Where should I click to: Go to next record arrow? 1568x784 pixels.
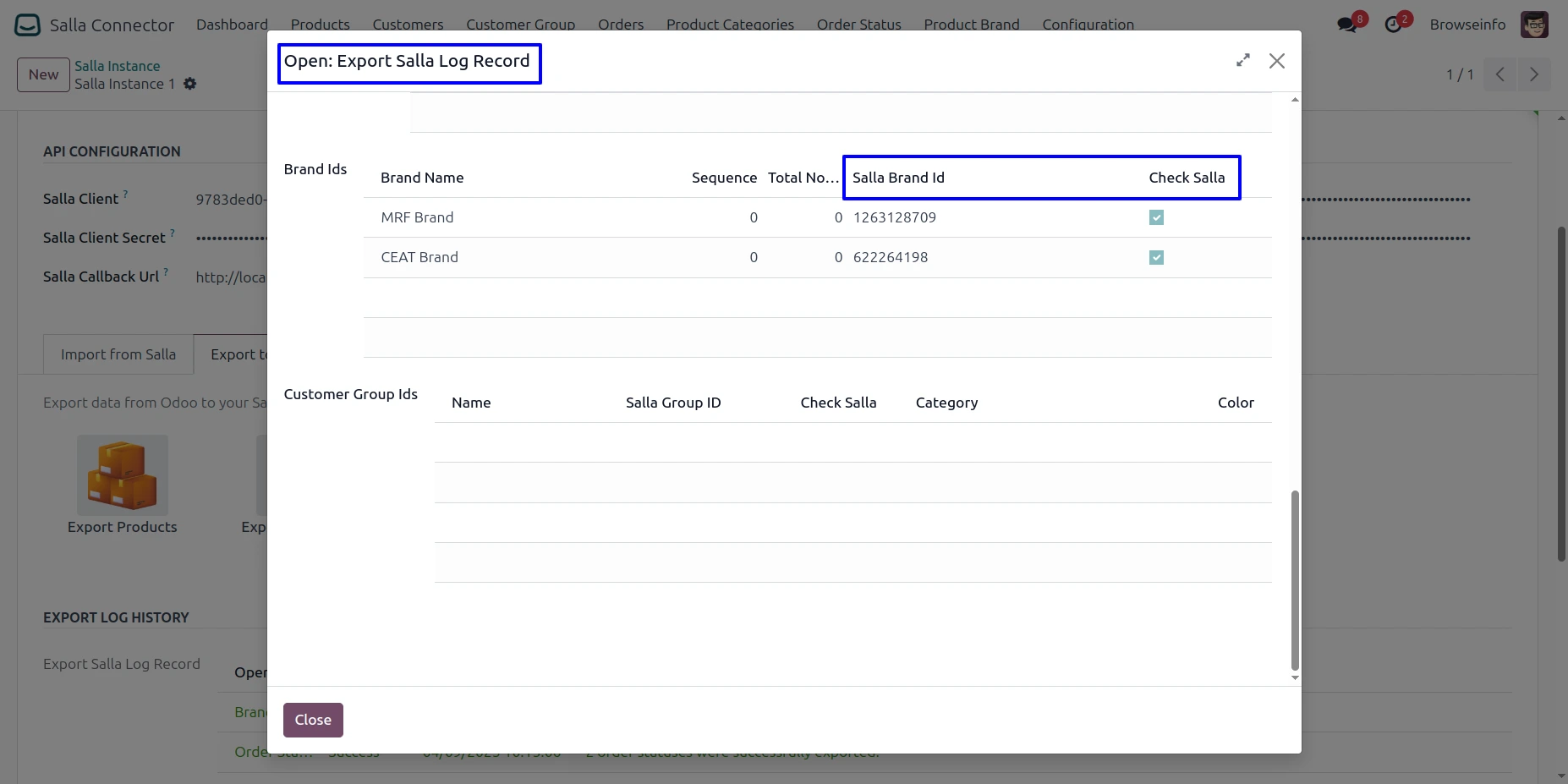[x=1533, y=74]
